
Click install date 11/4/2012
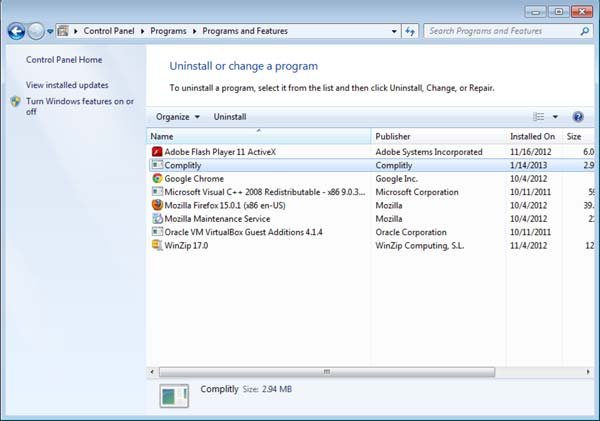coord(528,246)
